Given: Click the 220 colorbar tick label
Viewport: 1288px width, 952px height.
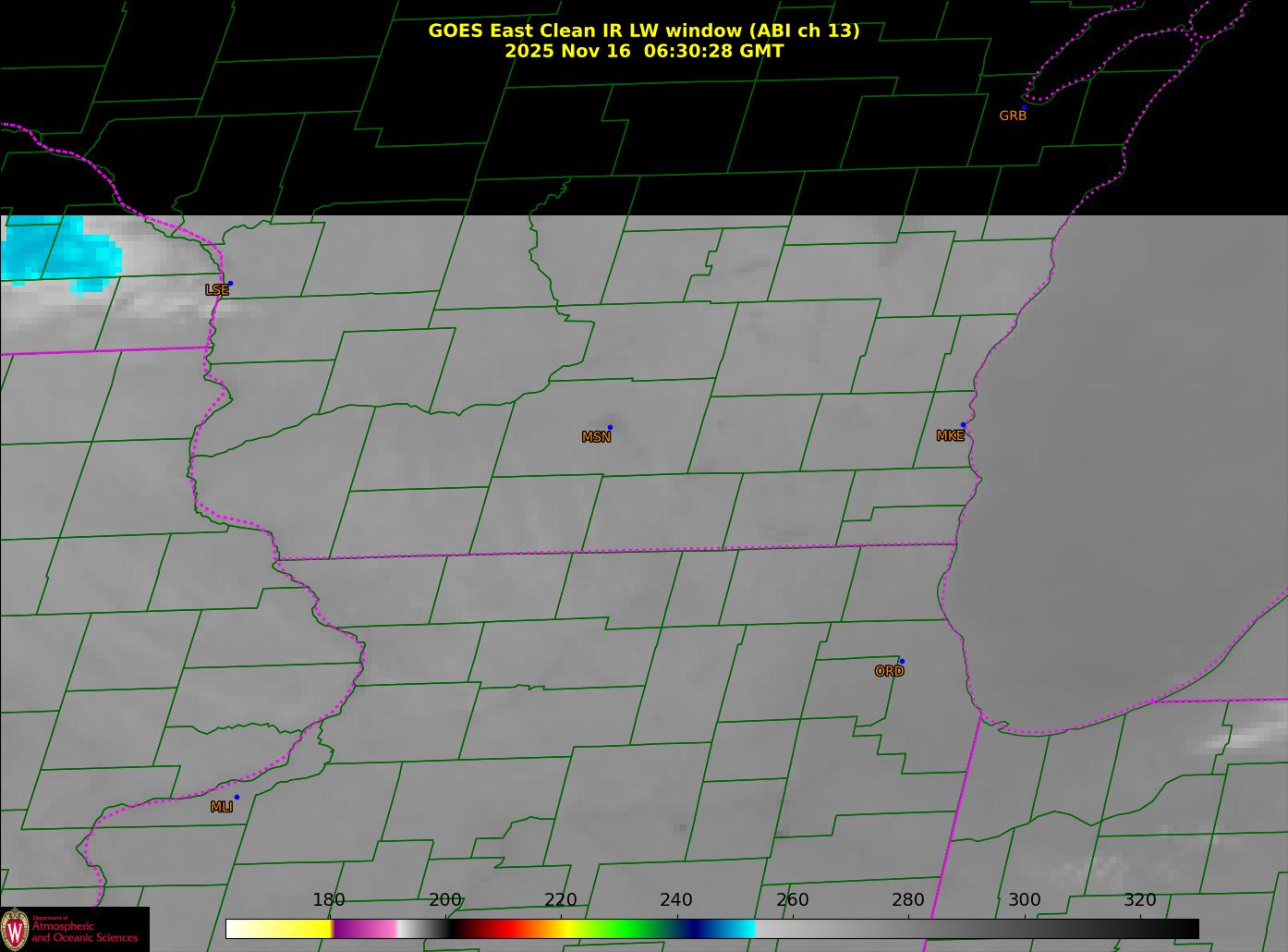Looking at the screenshot, I should [560, 899].
